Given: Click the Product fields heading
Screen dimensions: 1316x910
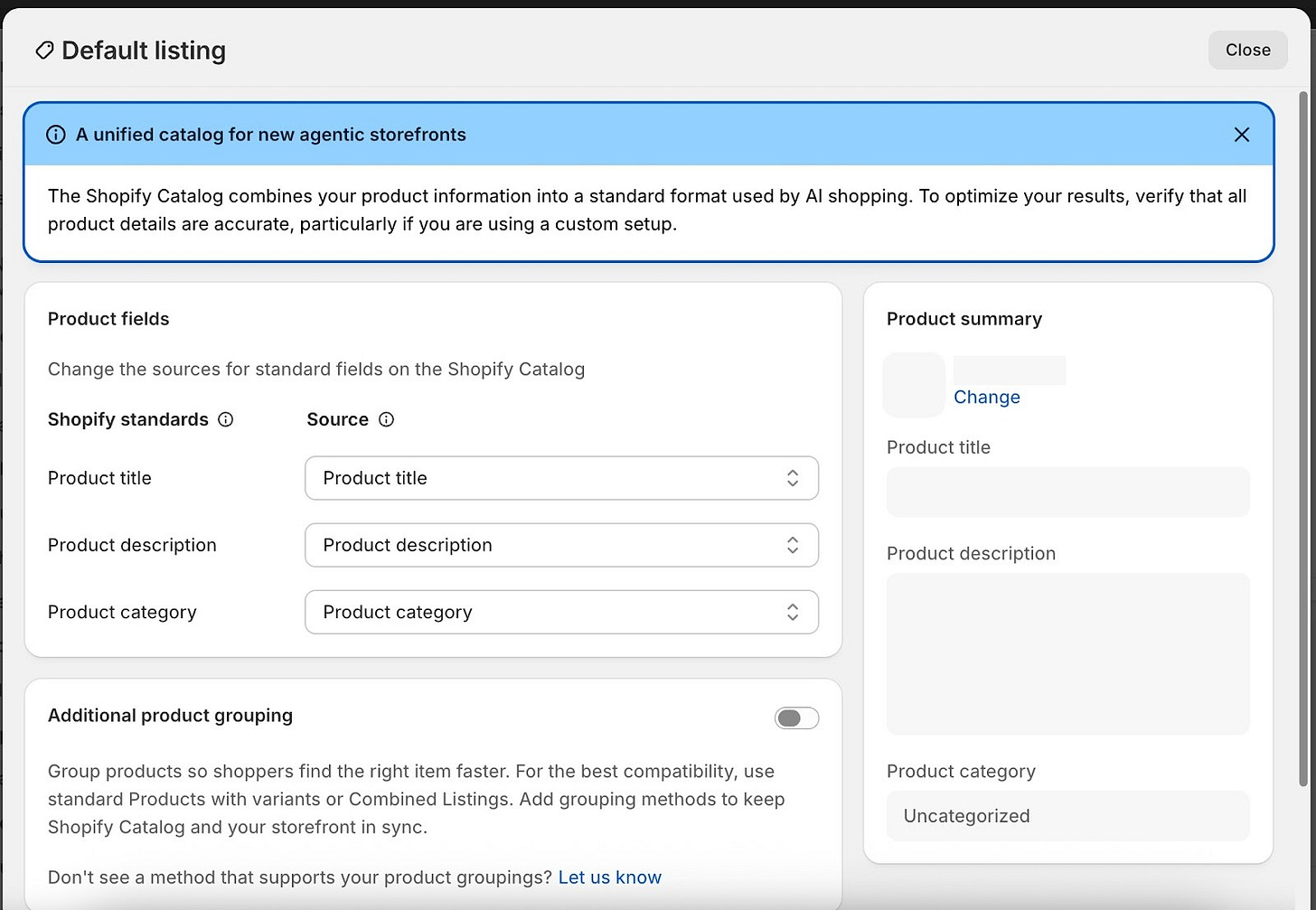Looking at the screenshot, I should [108, 319].
